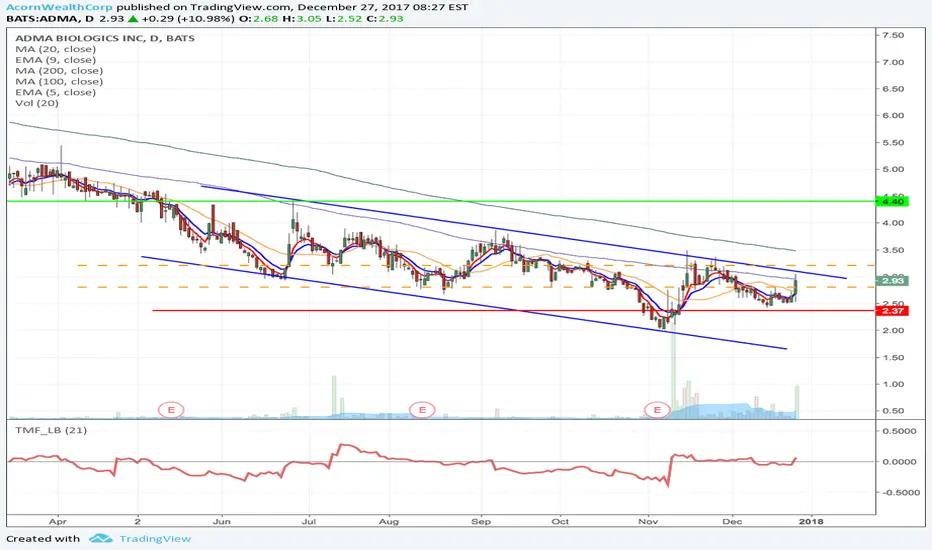Select the EMA (5, close) indicator label
Viewport: 932px width, 550px height.
tap(55, 92)
